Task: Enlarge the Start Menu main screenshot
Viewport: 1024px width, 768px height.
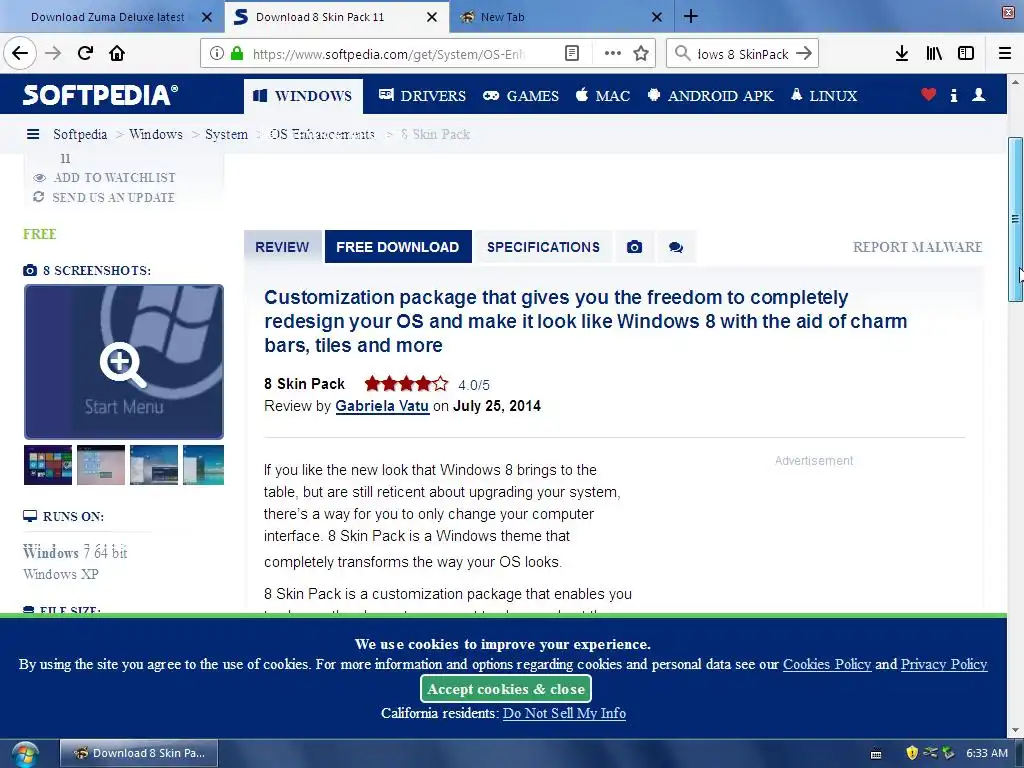Action: coord(123,362)
